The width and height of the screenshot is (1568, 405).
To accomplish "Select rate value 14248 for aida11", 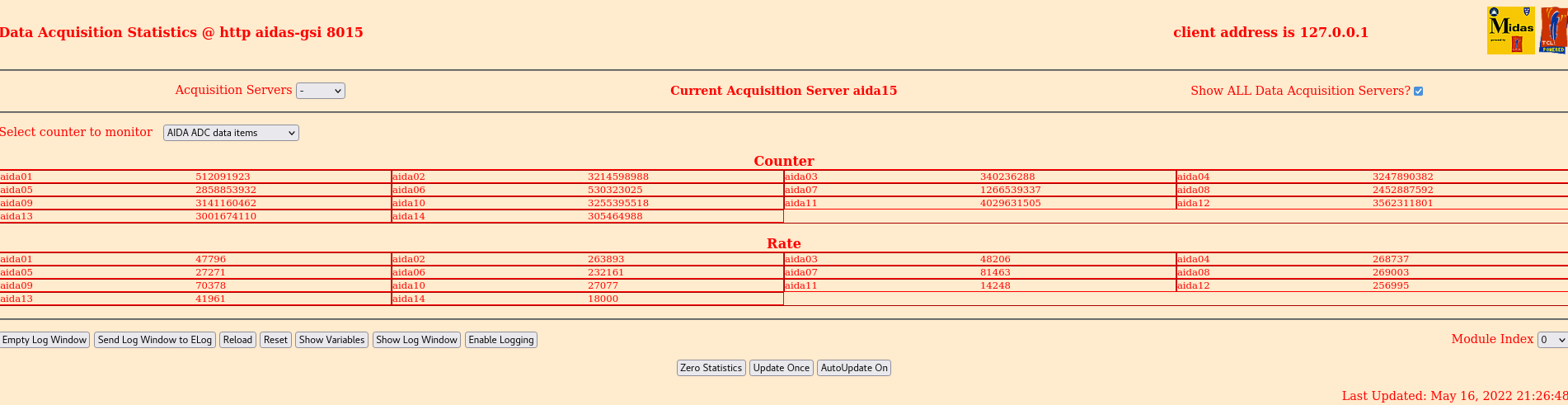I will click(995, 285).
